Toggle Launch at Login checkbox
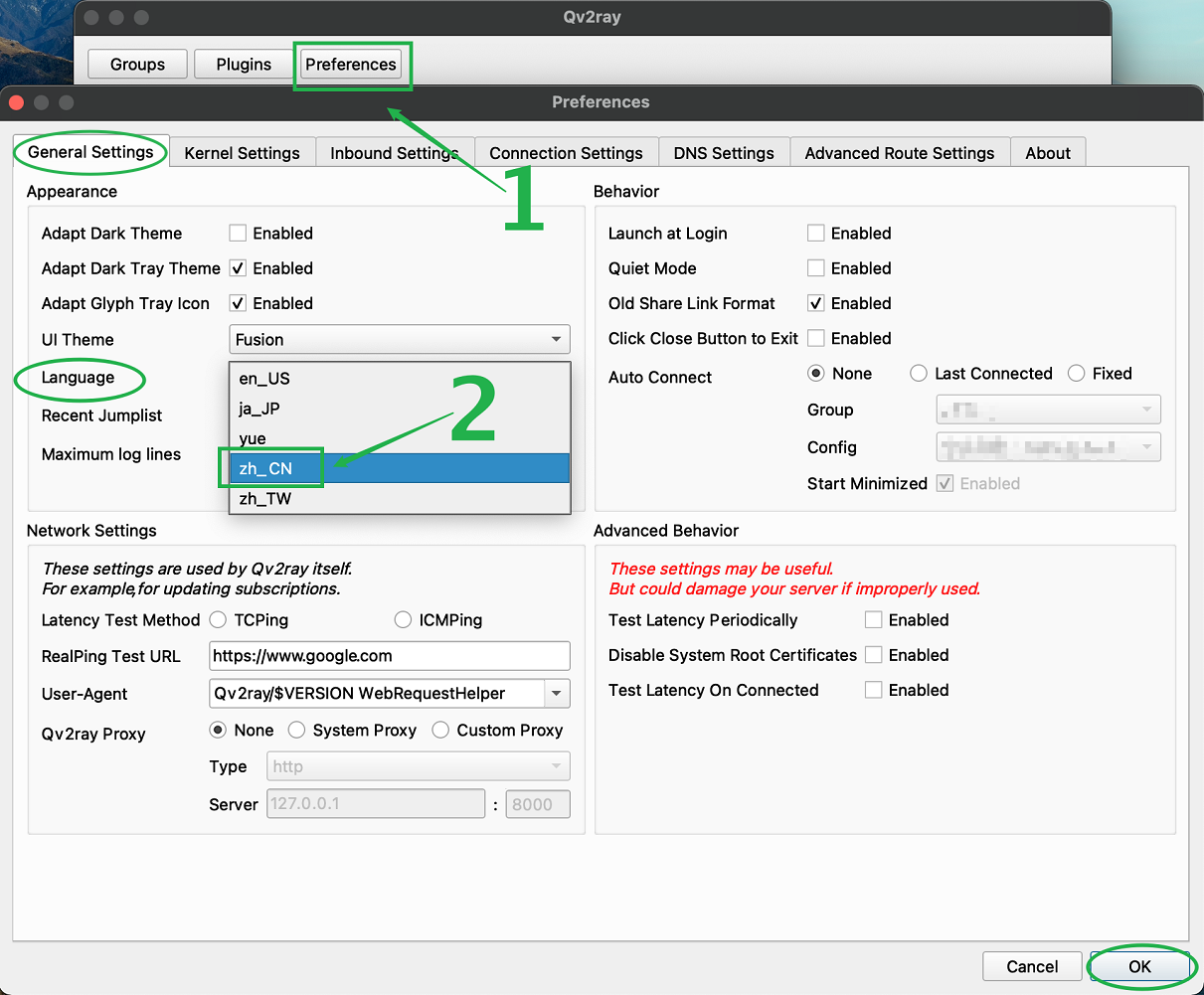 [816, 234]
